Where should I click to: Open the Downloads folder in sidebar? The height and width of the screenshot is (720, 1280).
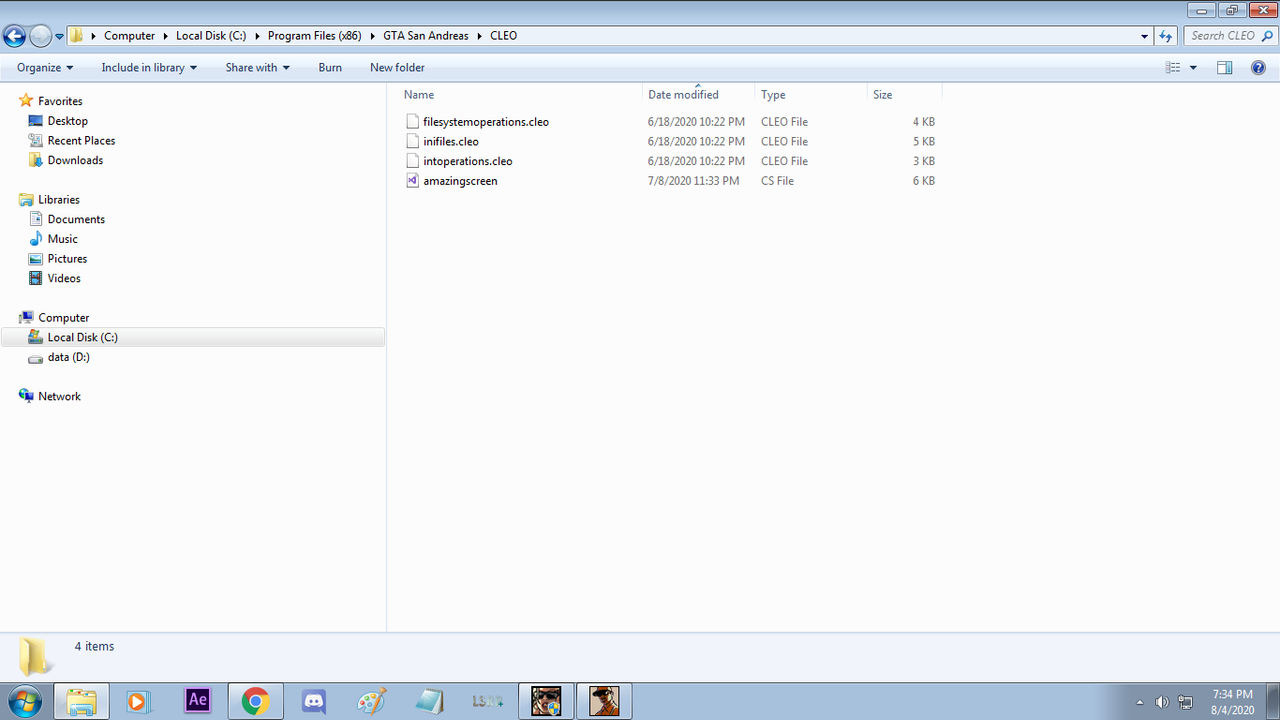pos(75,160)
